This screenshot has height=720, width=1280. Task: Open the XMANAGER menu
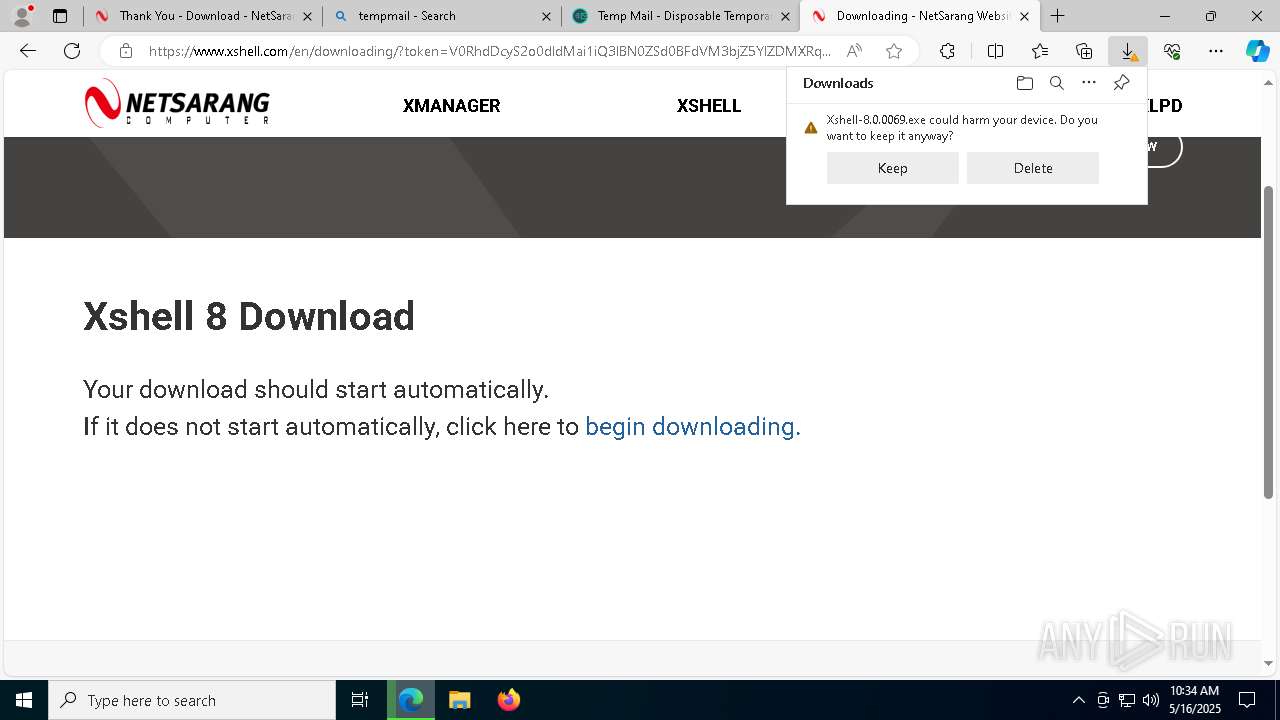[451, 106]
